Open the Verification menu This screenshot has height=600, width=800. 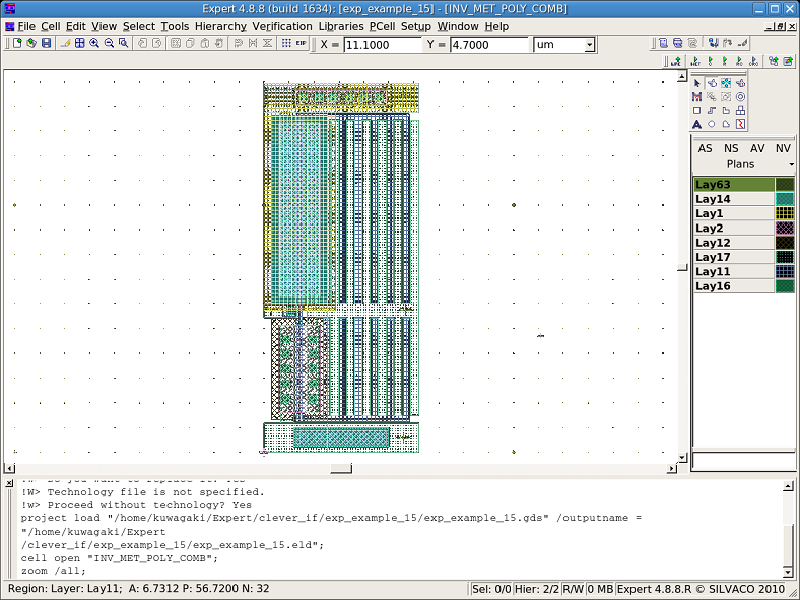tap(282, 26)
